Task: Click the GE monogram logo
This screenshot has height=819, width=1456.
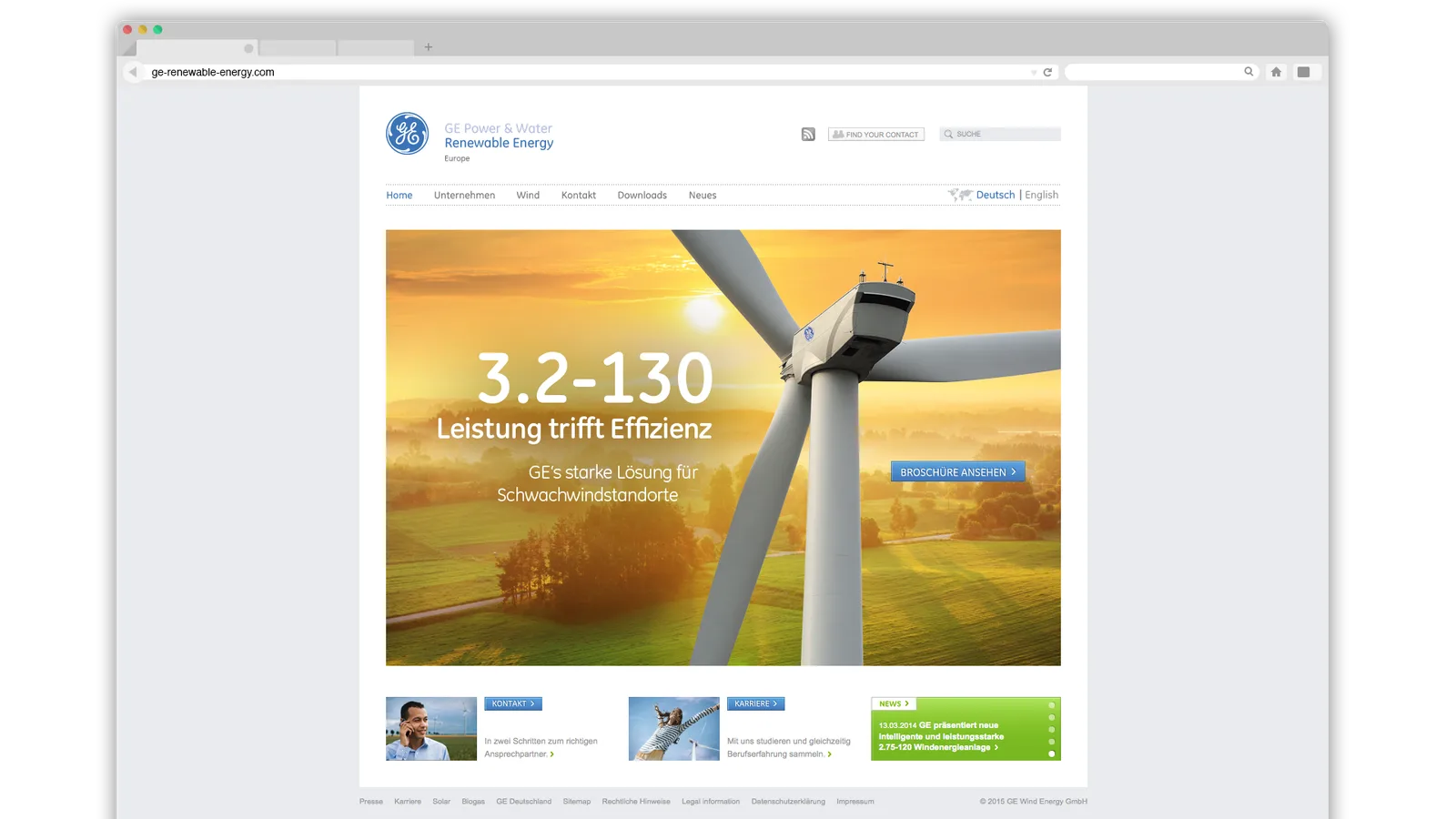Action: point(407,134)
